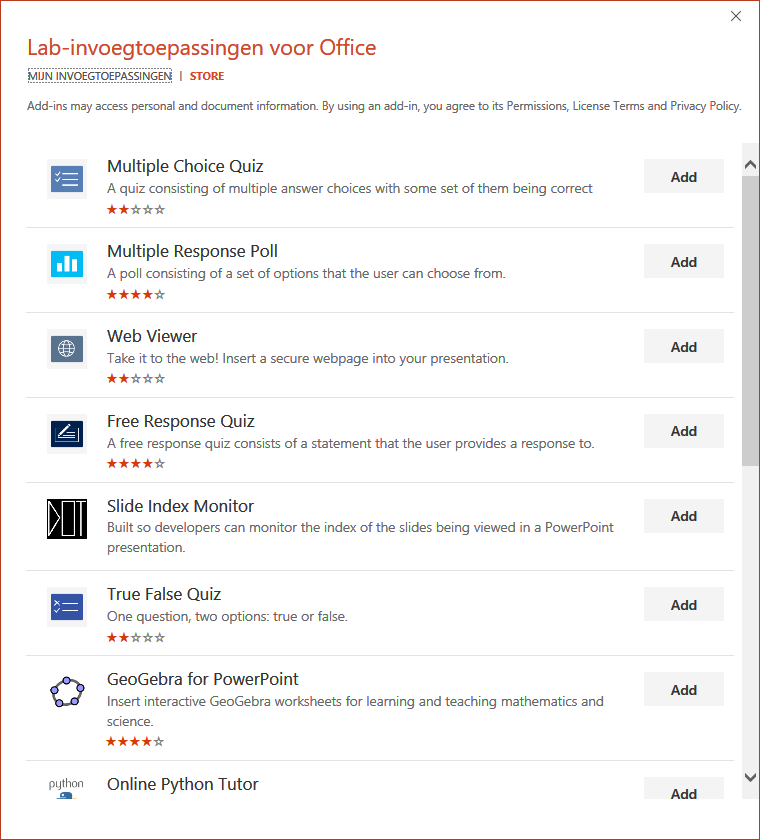Switch to the STORE tab

click(207, 76)
